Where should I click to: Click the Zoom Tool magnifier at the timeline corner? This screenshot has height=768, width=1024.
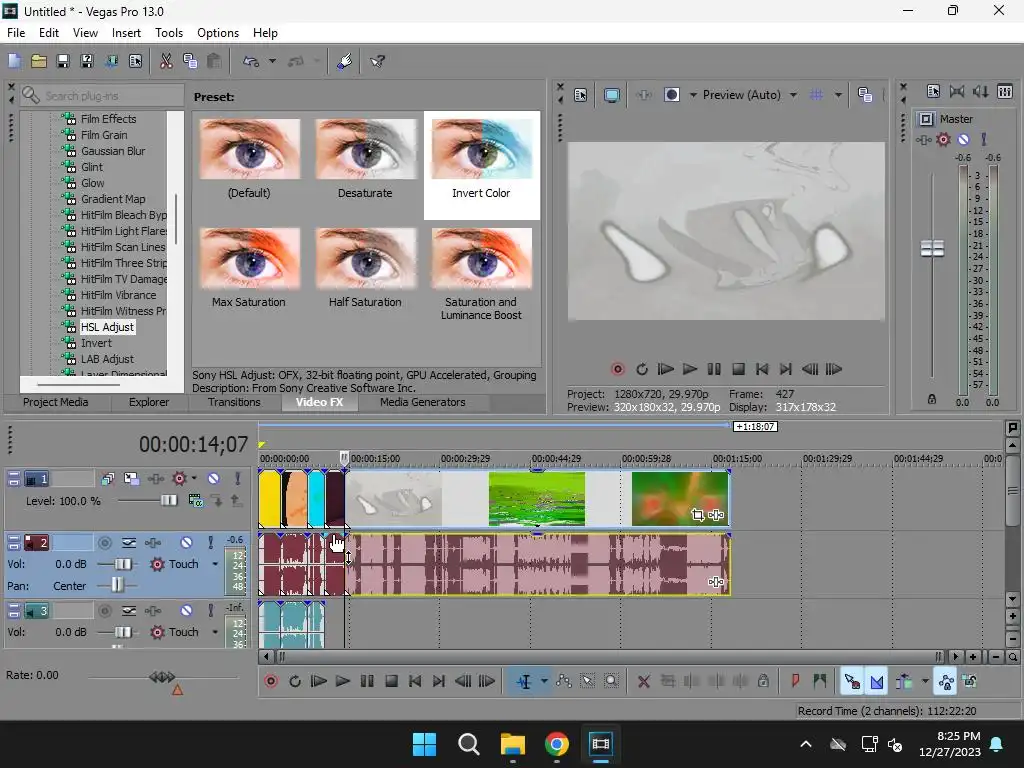[1012, 657]
